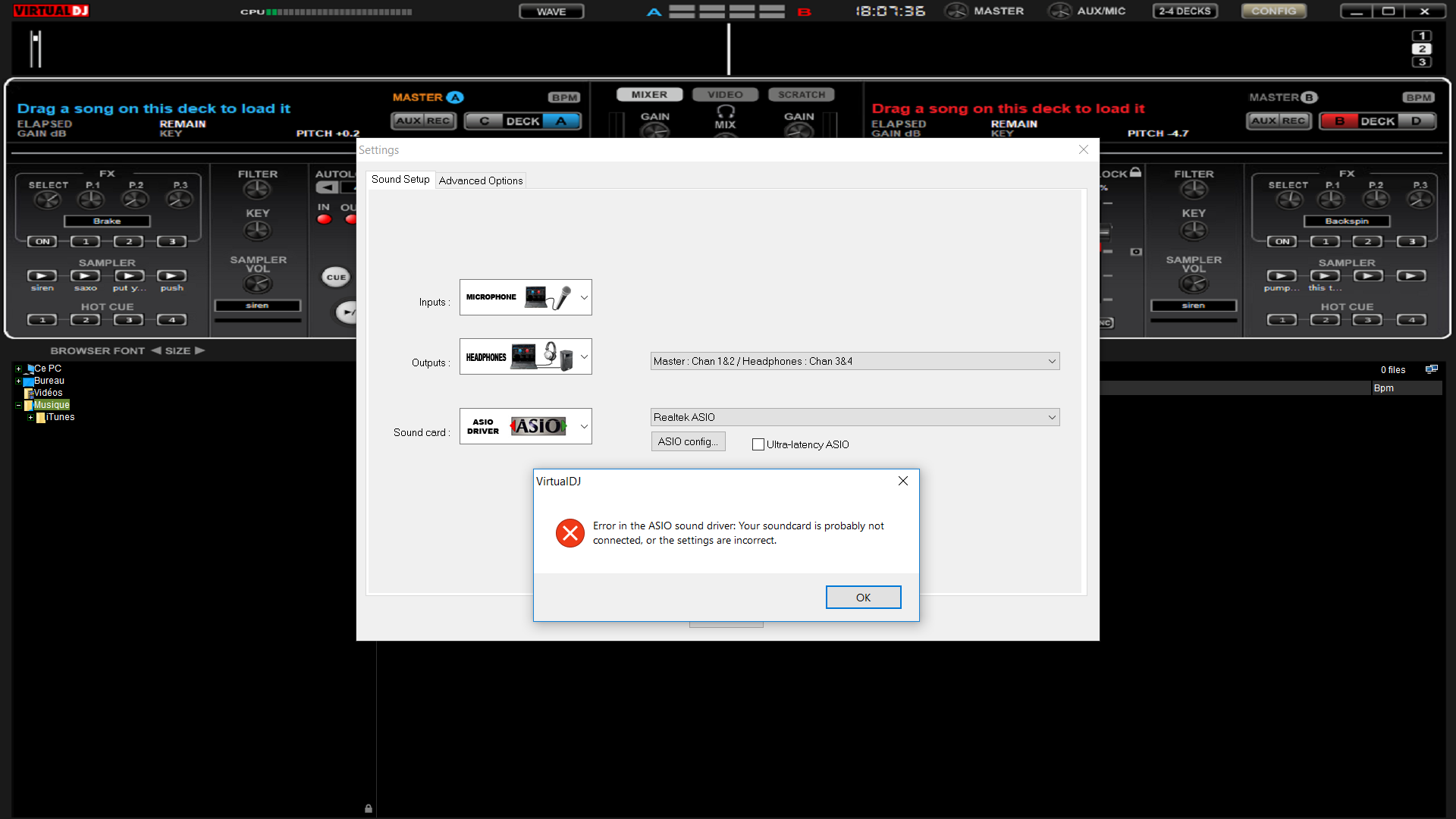Screen dimensions: 1456x819
Task: Open the Inputs microphone dropdown
Action: pos(526,297)
